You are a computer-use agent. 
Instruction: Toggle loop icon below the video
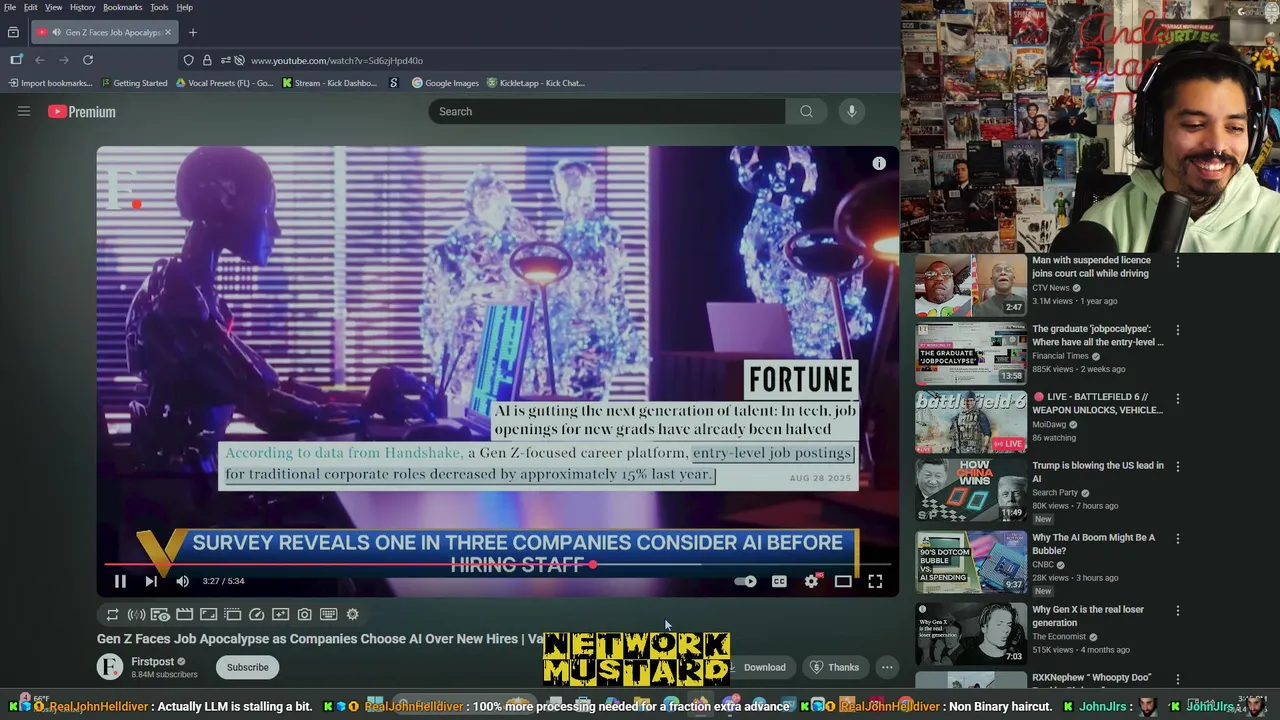pyautogui.click(x=112, y=615)
